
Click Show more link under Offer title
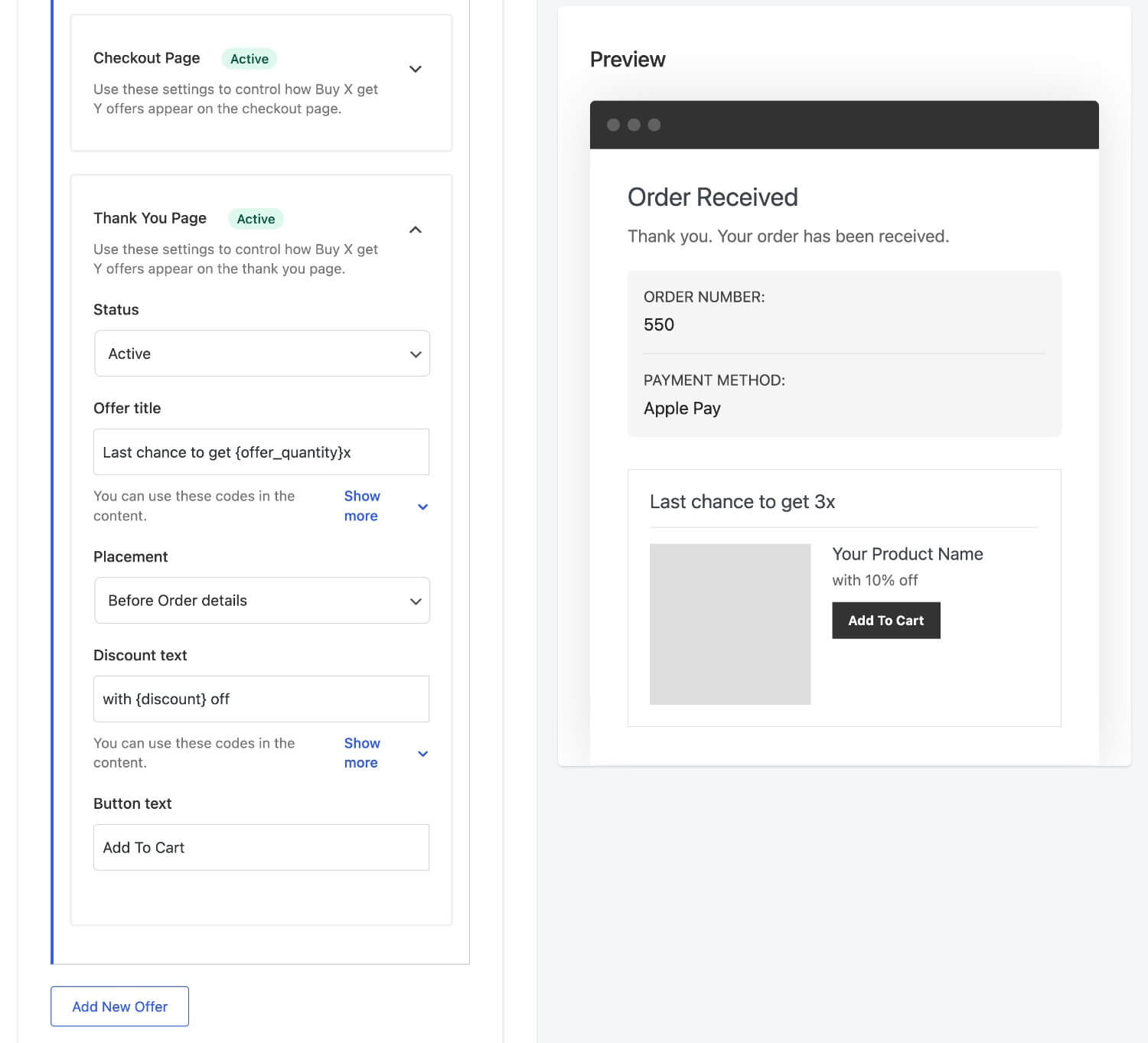pos(362,506)
